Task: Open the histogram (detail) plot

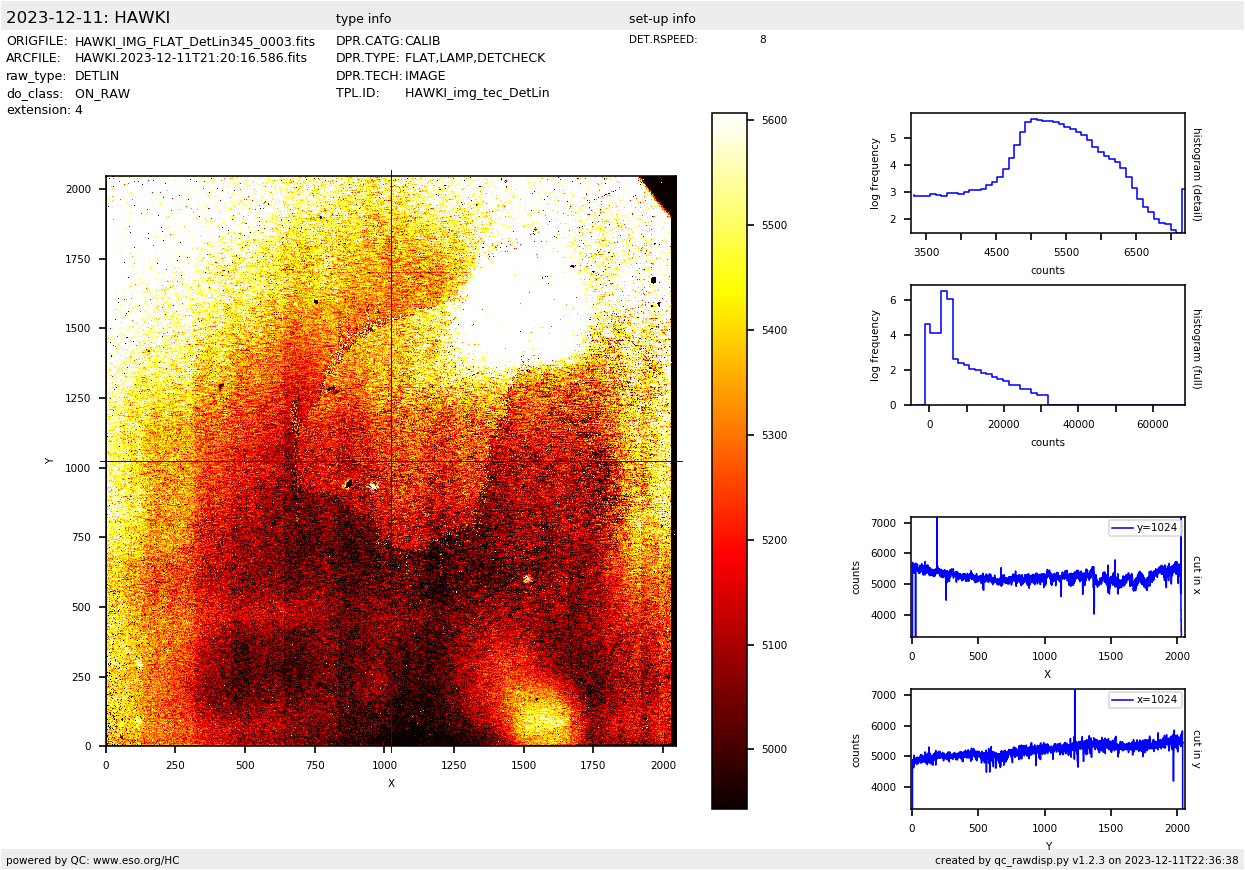Action: [x=1047, y=172]
